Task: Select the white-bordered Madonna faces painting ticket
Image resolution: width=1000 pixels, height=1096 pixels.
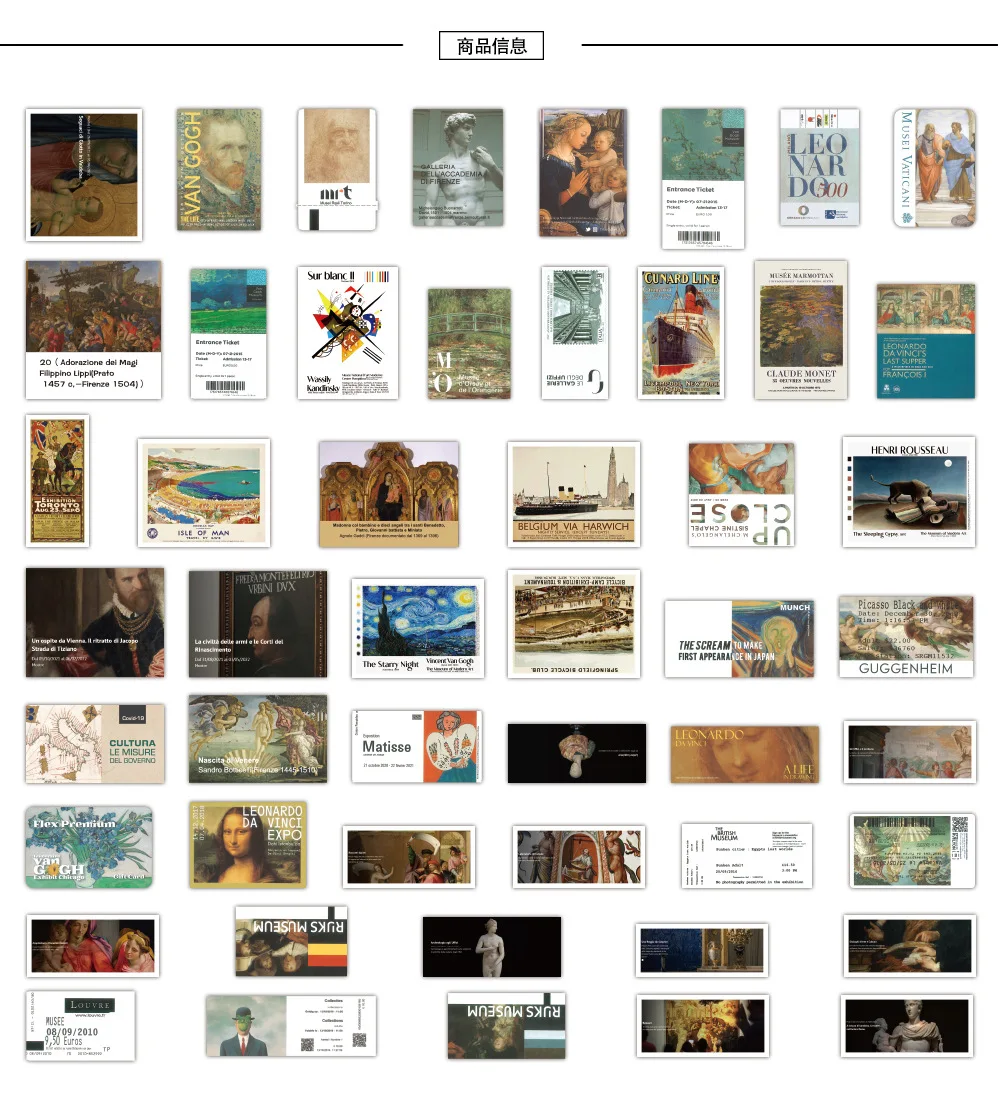Action: [x=93, y=946]
